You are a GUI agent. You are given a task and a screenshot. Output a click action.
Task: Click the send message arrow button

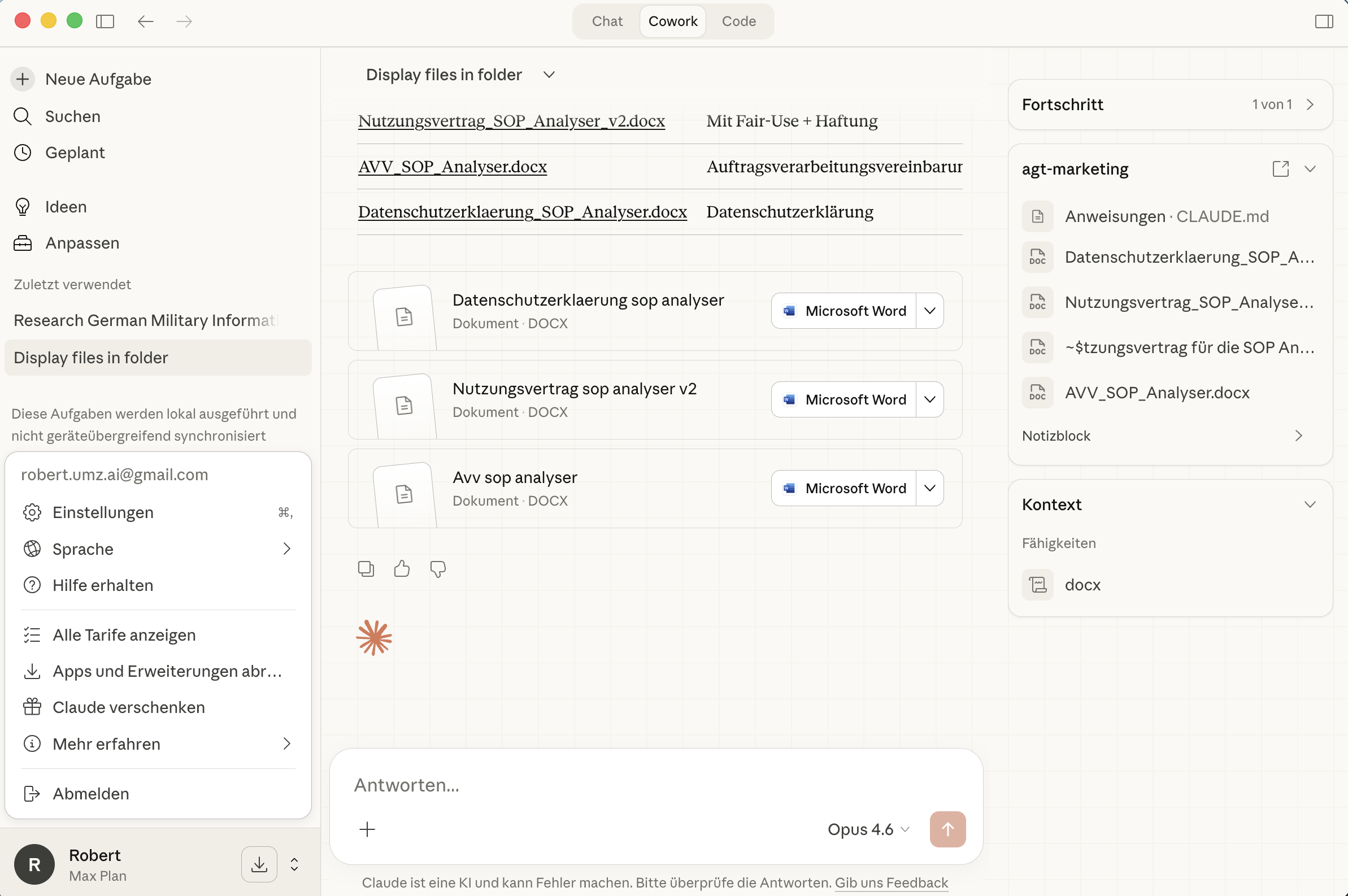tap(947, 829)
